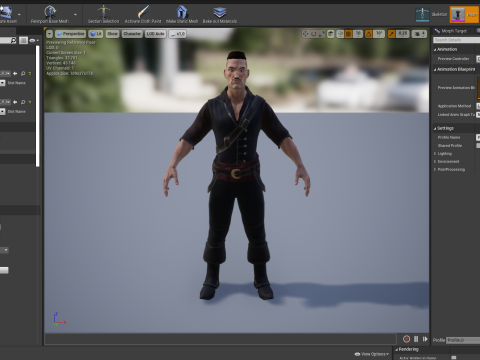
Task: Click Activate Cloth Paint brush icon
Action: [x=143, y=12]
